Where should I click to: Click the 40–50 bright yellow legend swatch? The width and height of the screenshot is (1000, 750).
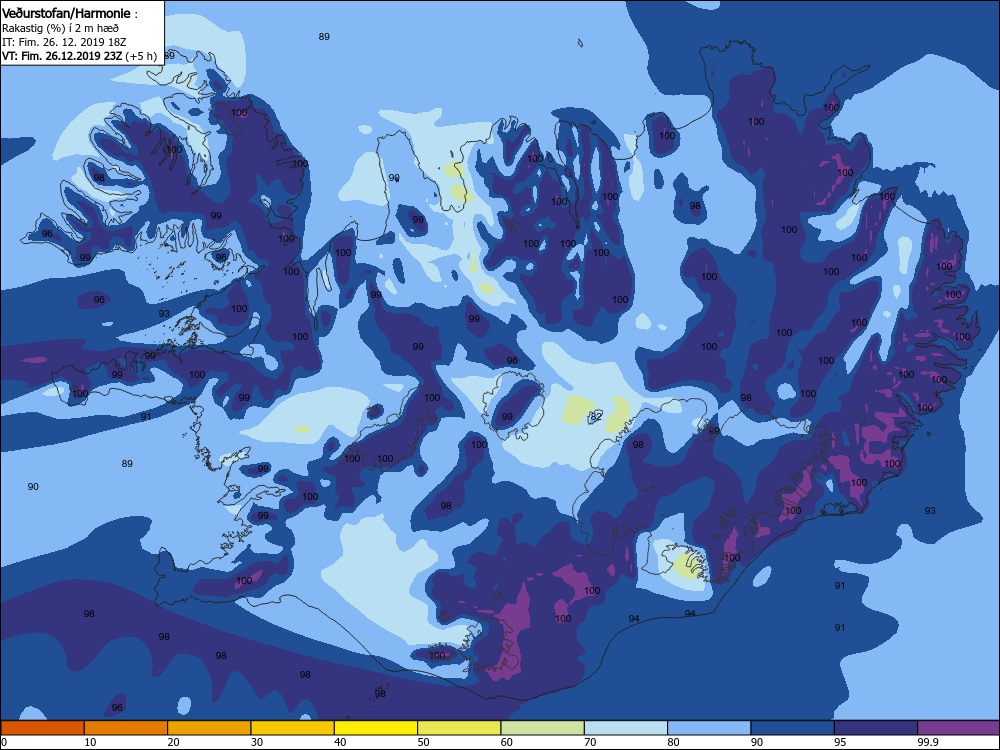(x=376, y=728)
